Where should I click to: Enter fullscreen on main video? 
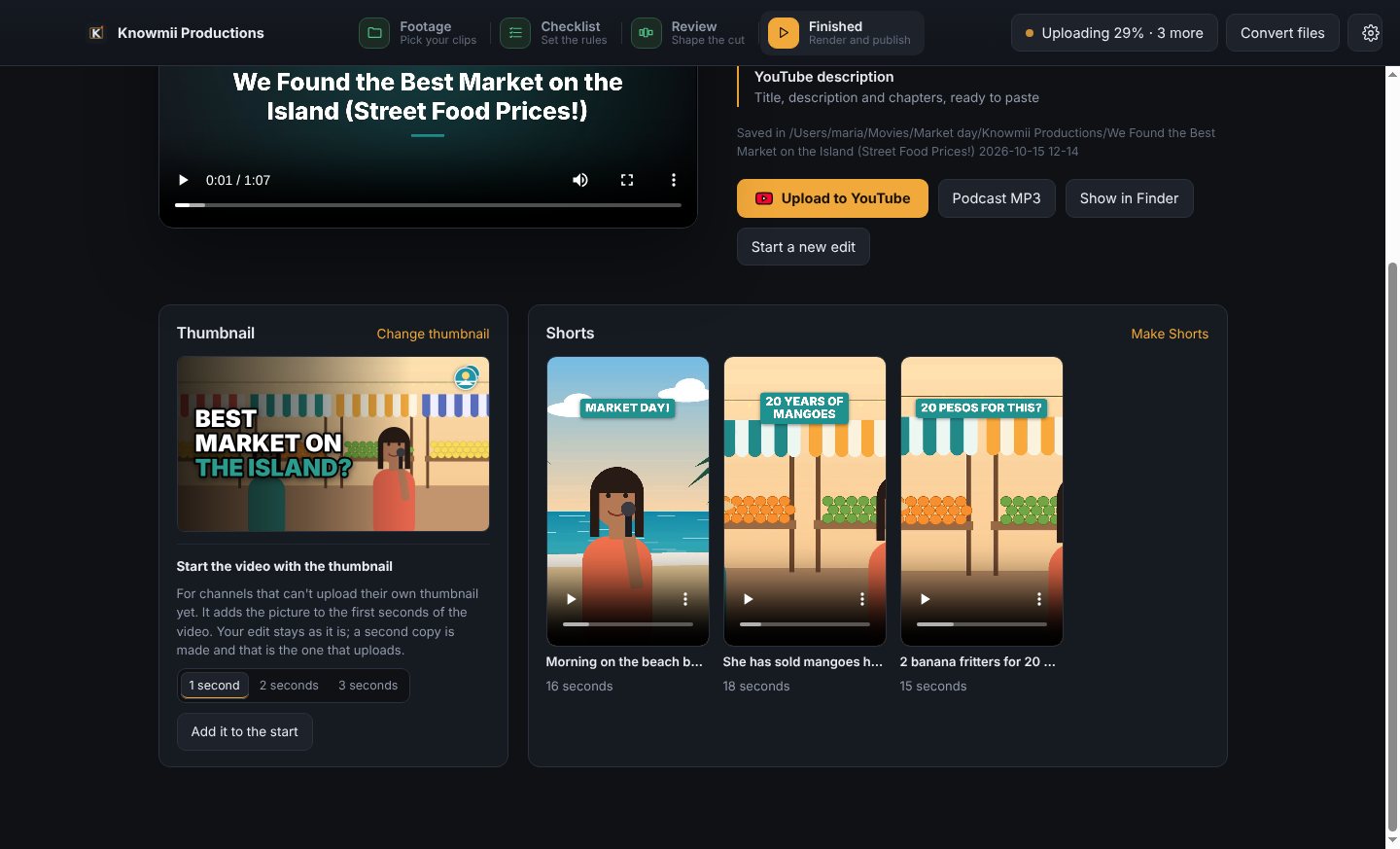coord(627,180)
